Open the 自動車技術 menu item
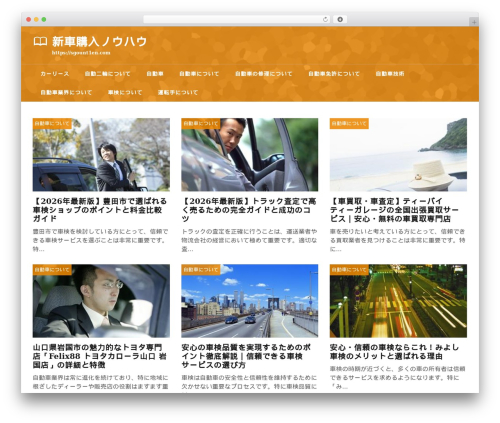Viewport: 500px width, 423px height. pyautogui.click(x=390, y=74)
